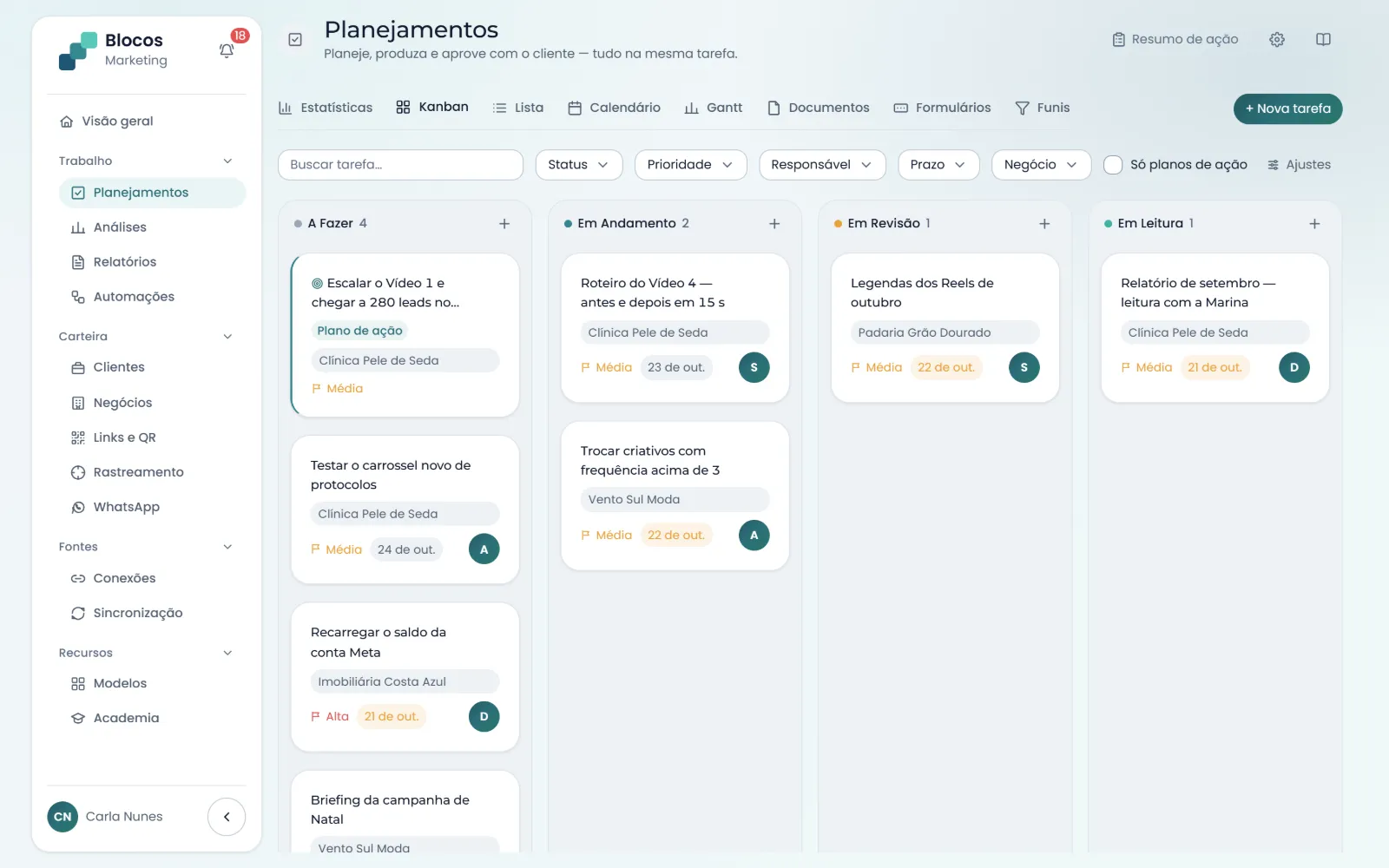This screenshot has height=868, width=1389.
Task: Open the Briefing da campanha de Natal card
Action: [405, 812]
